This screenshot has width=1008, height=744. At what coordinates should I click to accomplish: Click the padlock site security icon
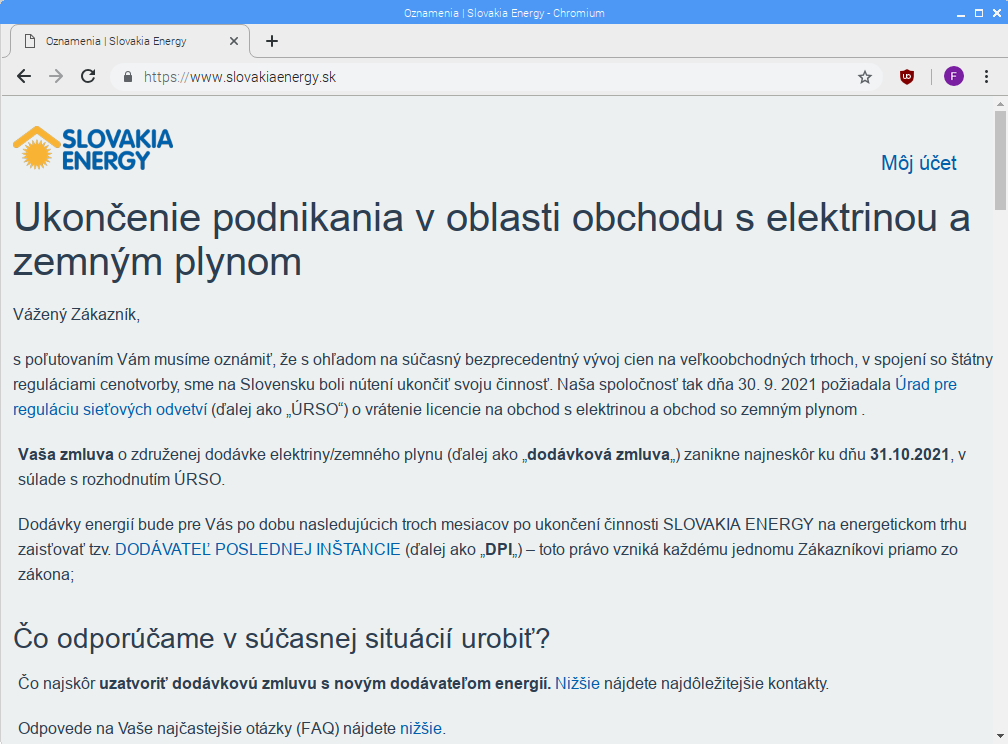127,77
